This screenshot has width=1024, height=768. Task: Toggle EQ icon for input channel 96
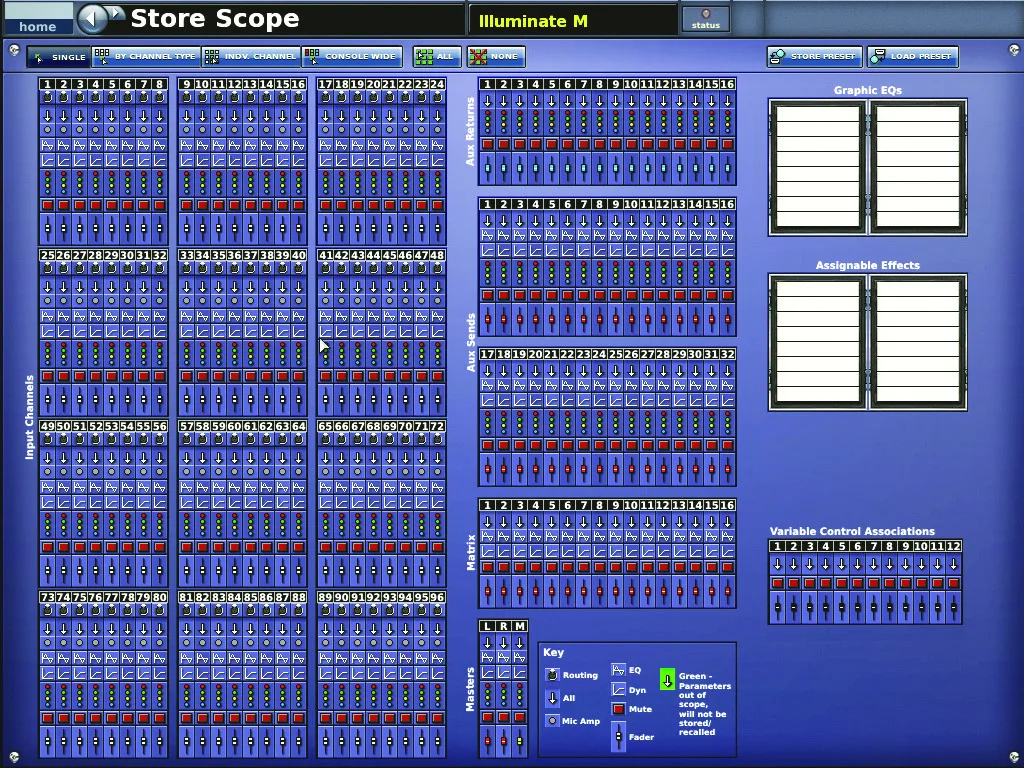[x=438, y=658]
